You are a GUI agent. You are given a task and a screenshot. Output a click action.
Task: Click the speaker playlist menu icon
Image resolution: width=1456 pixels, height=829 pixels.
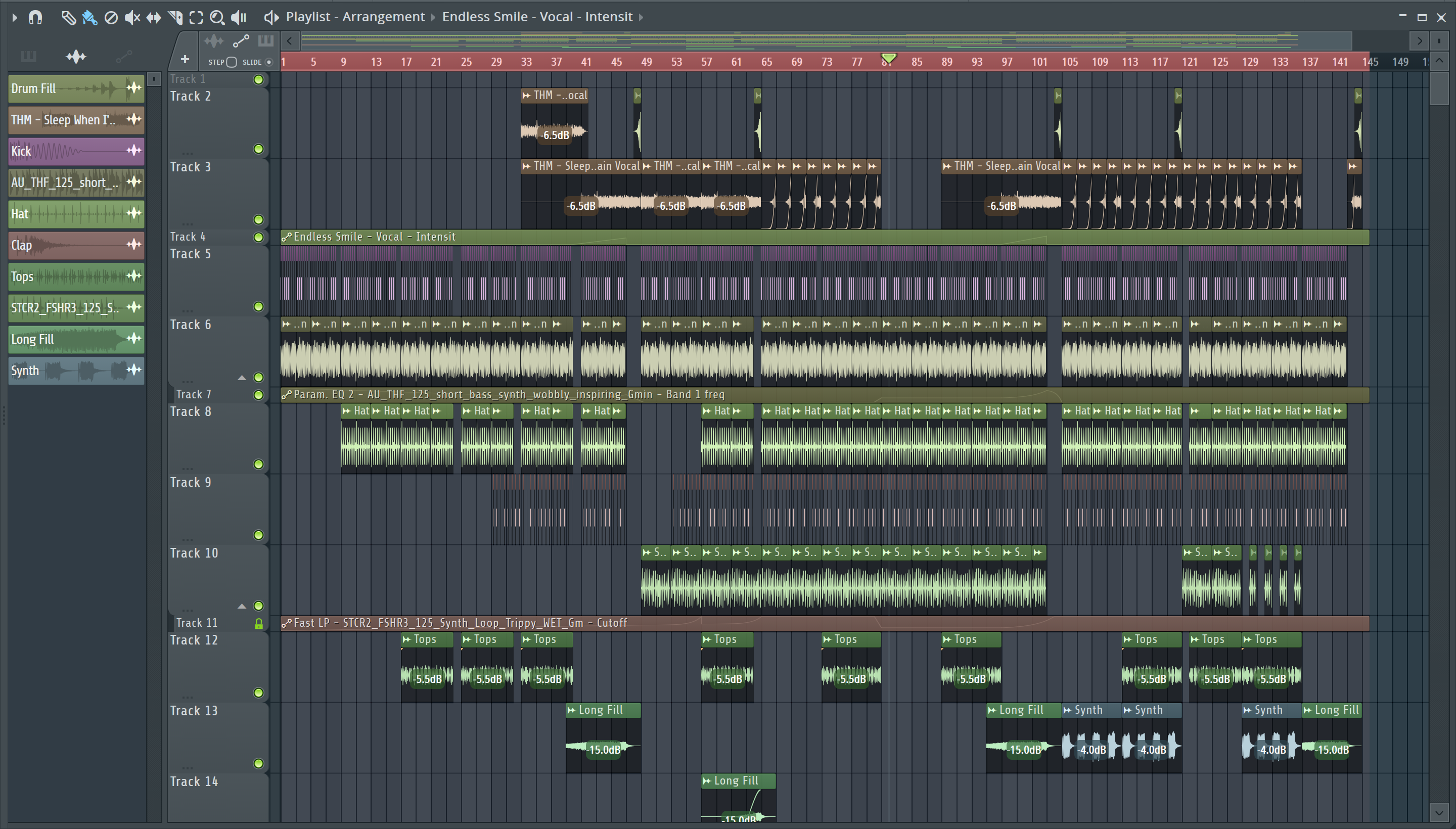point(271,18)
